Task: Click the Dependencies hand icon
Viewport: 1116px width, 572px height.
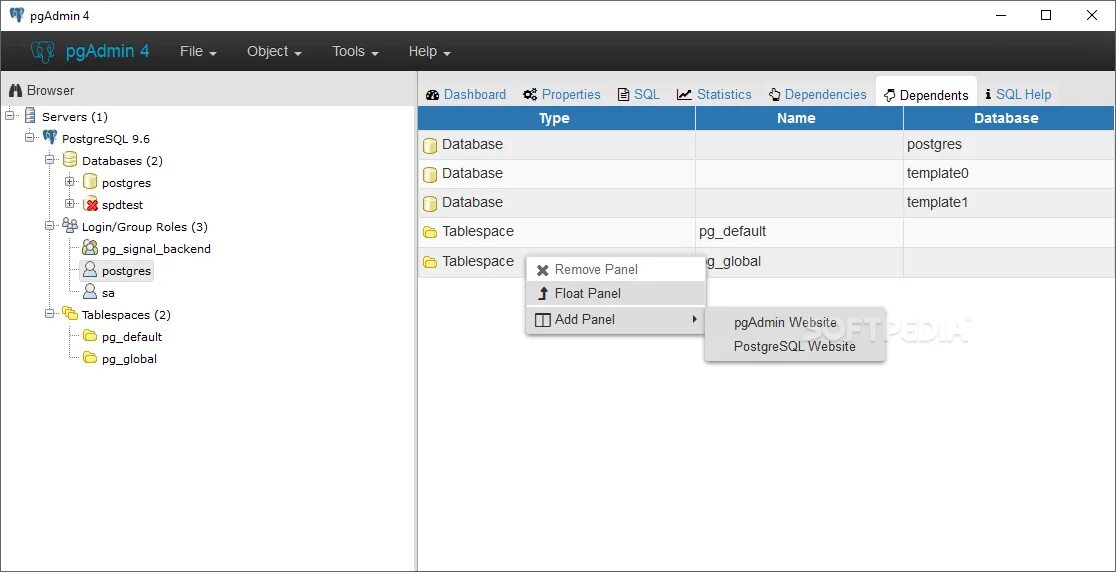Action: 775,95
